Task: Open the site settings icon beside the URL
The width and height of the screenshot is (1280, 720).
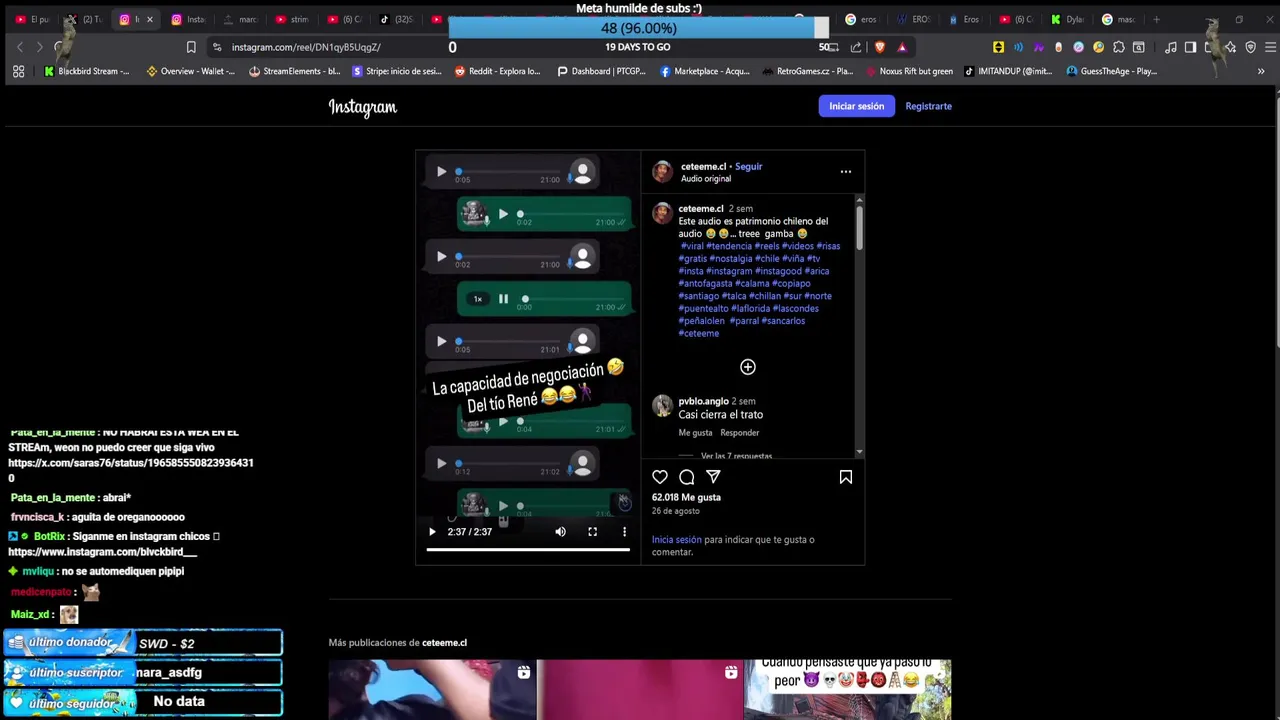Action: (x=217, y=47)
